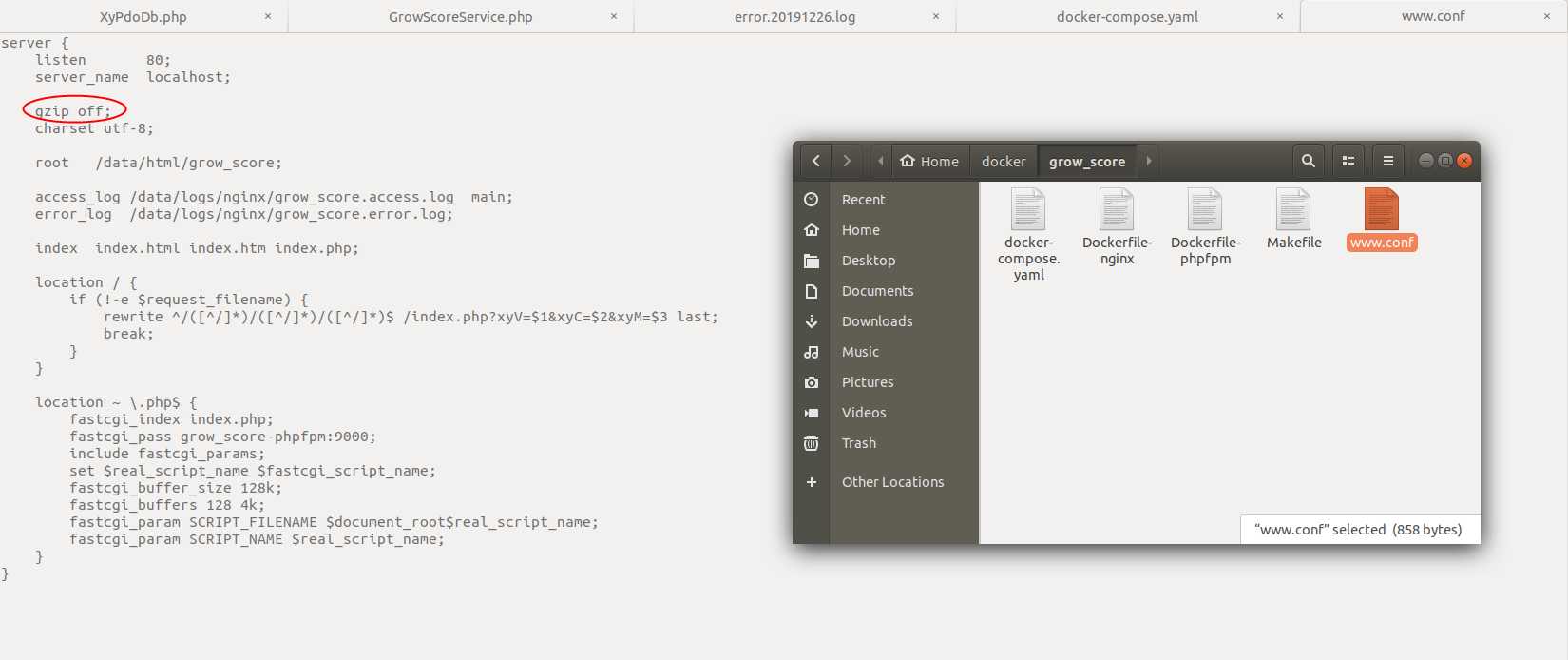Close the file manager window
This screenshot has width=1568, height=660.
point(1464,161)
